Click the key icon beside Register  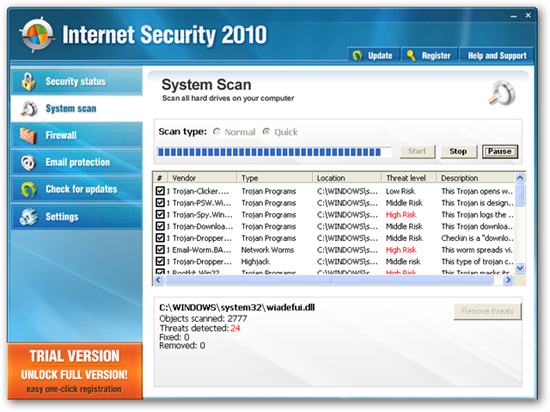pyautogui.click(x=411, y=55)
